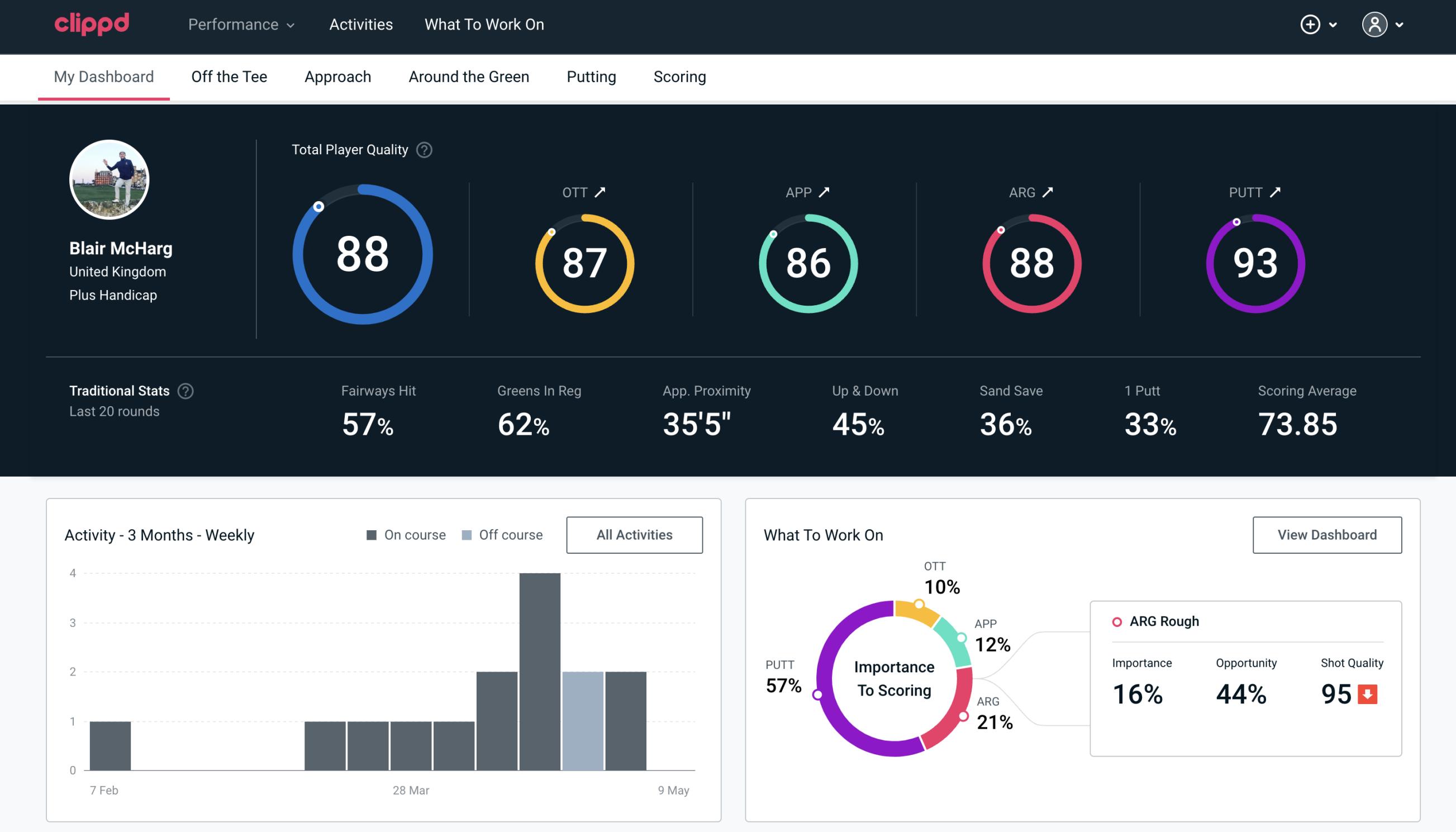This screenshot has height=832, width=1456.
Task: Click the View Dashboard button
Action: pos(1328,534)
